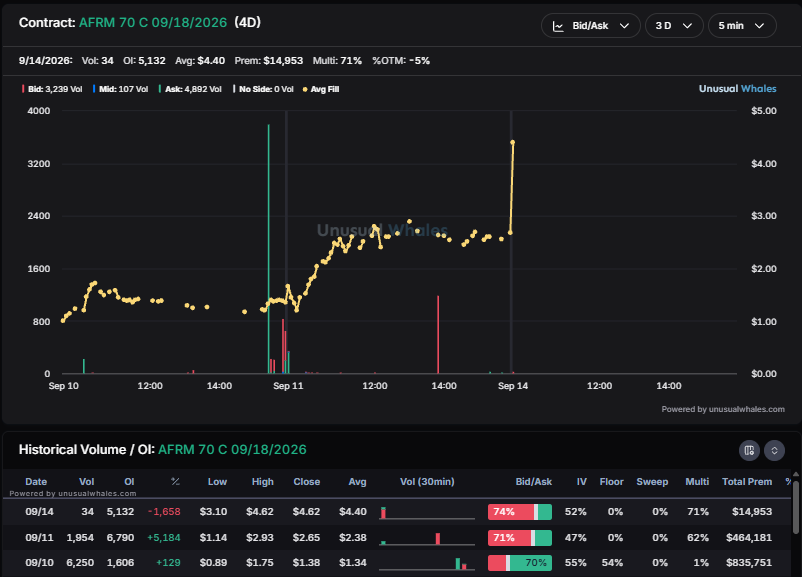This screenshot has width=802, height=577.
Task: Click the -1,658 OI change value
Action: pos(164,512)
